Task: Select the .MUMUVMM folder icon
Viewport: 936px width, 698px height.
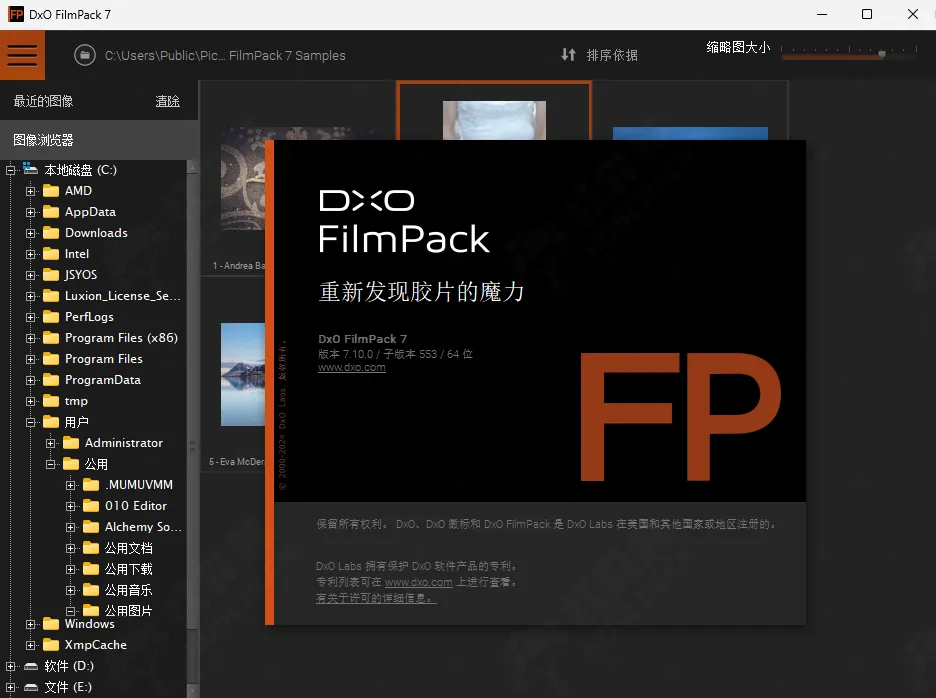Action: [91, 485]
